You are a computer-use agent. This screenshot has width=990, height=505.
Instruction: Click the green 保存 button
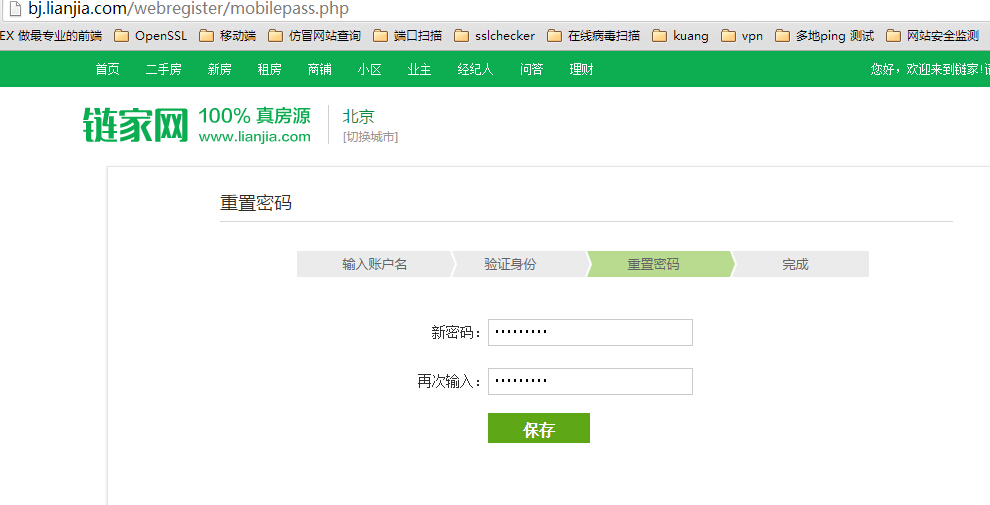pyautogui.click(x=539, y=428)
